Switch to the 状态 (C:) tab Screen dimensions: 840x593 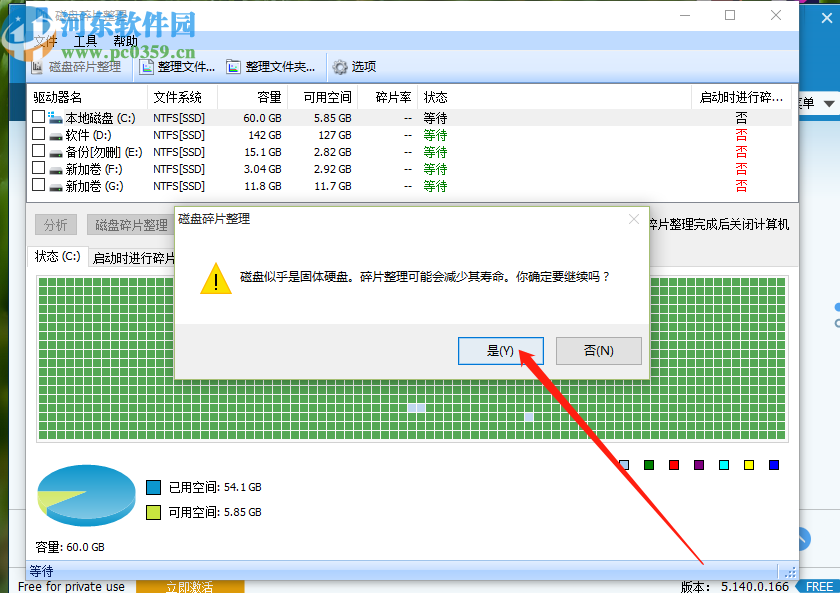(x=57, y=257)
